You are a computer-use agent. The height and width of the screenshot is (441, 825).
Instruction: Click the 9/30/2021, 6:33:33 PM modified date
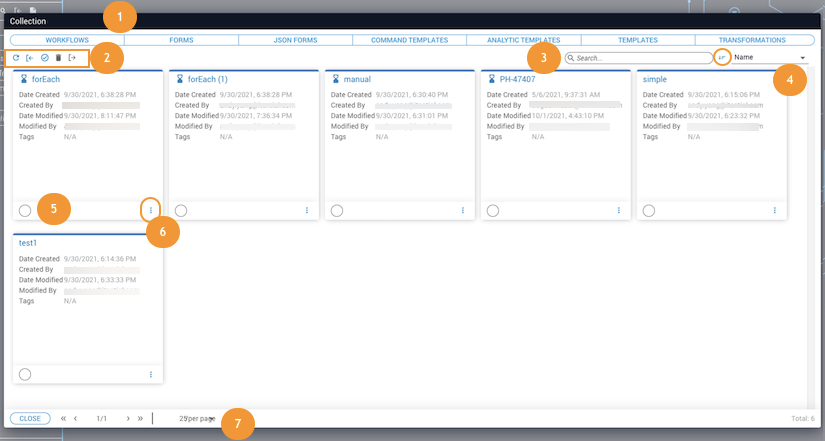[x=99, y=280]
